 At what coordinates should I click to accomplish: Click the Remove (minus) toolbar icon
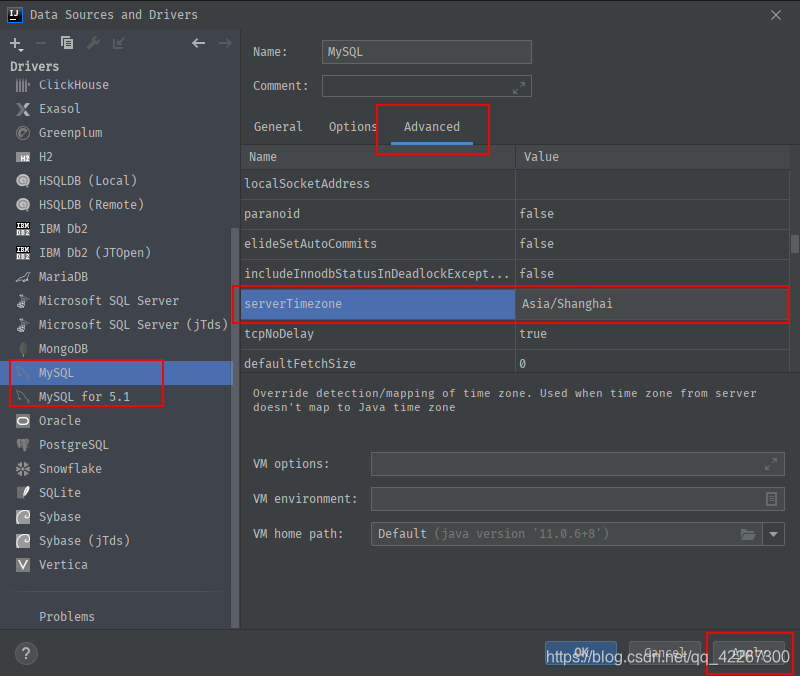pyautogui.click(x=41, y=43)
